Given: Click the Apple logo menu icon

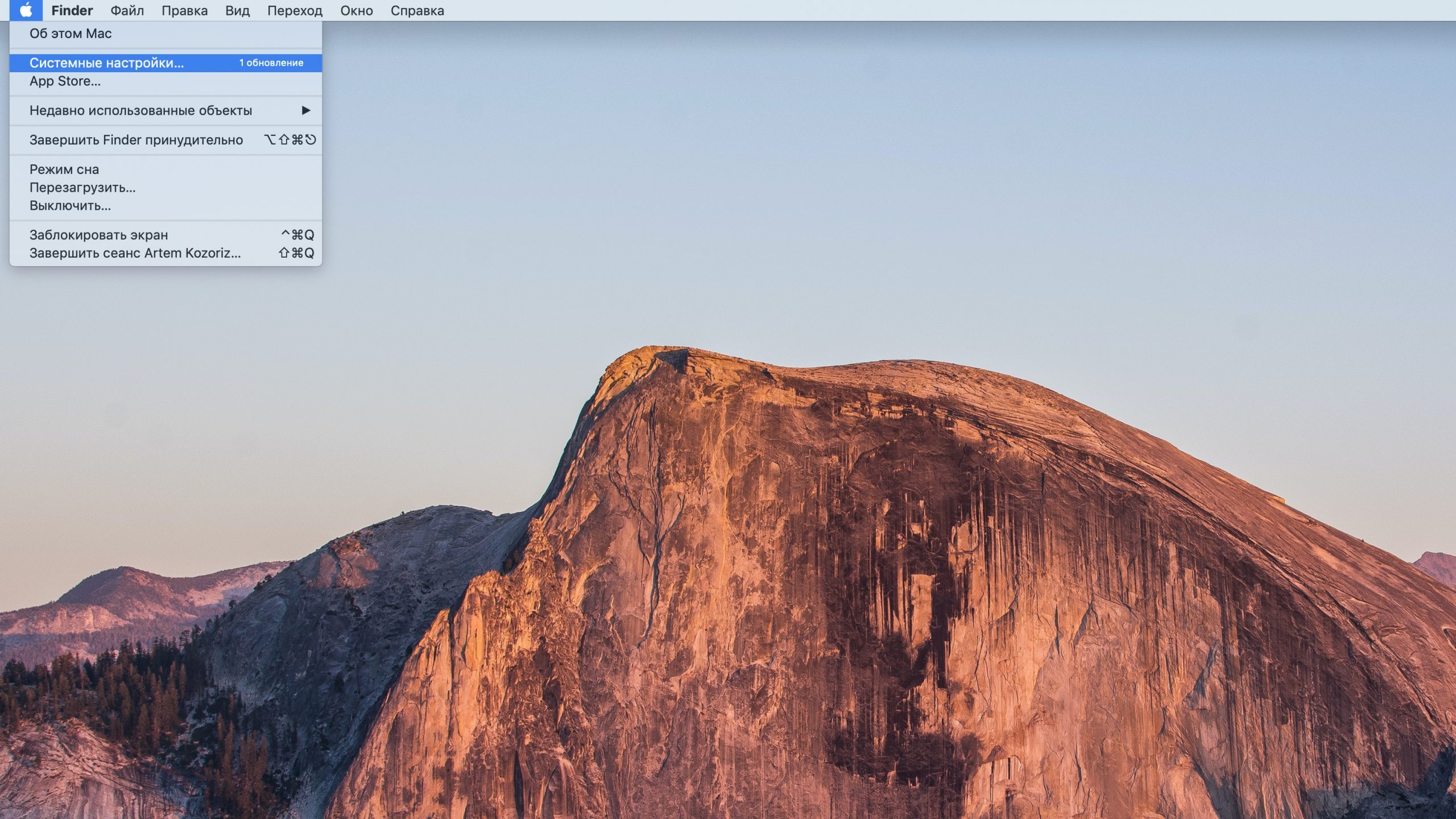Looking at the screenshot, I should (x=26, y=10).
